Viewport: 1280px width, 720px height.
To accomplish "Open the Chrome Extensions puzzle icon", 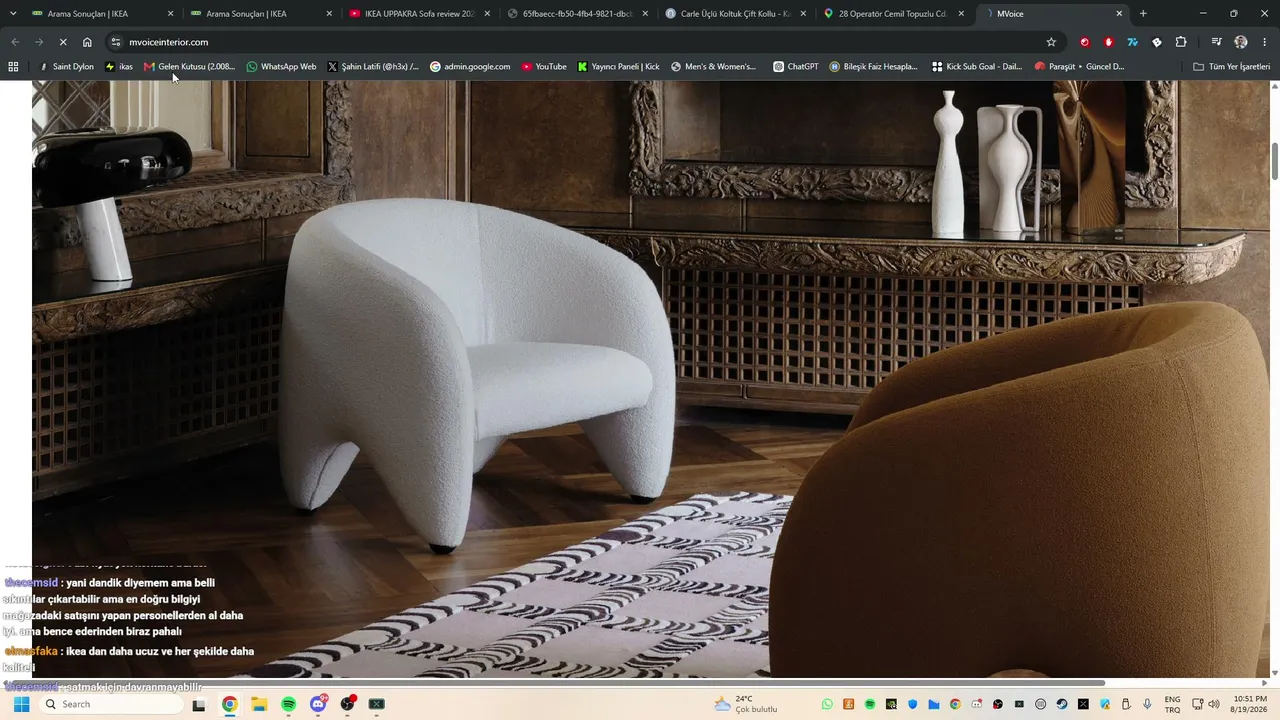I will 1181,42.
